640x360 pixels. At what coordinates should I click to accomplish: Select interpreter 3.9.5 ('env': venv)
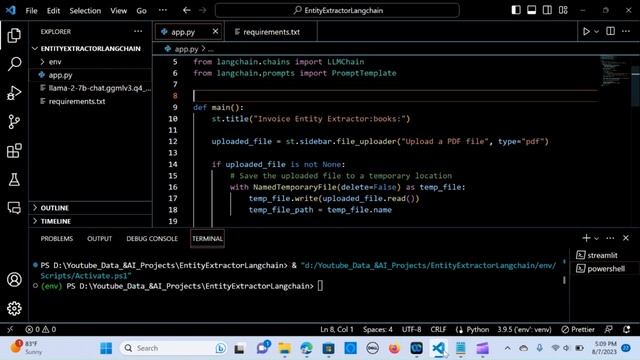coord(524,329)
